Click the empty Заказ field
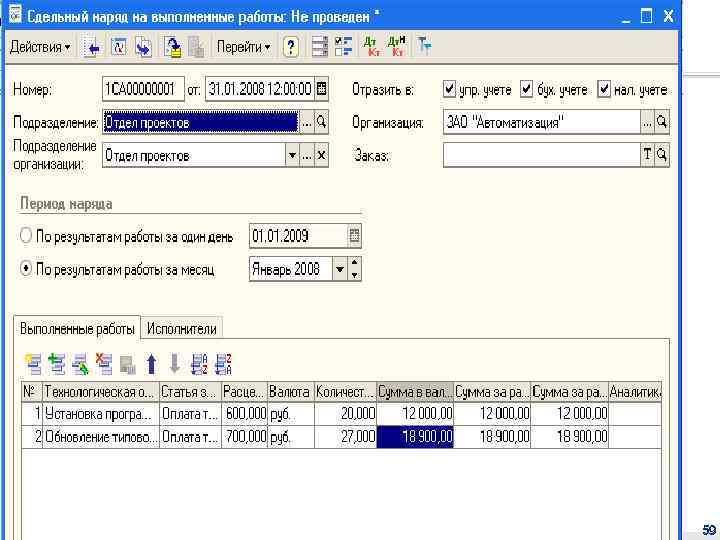720x540 pixels. point(542,155)
